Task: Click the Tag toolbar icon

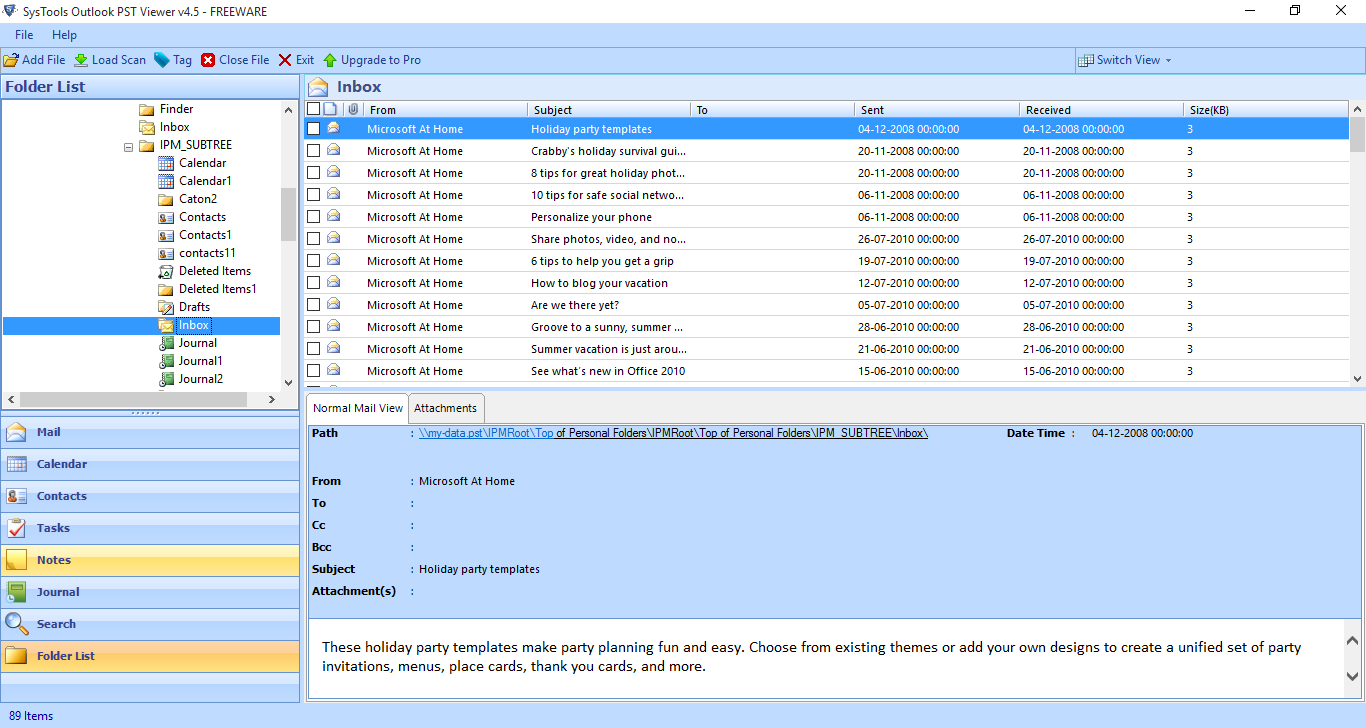Action: point(162,60)
